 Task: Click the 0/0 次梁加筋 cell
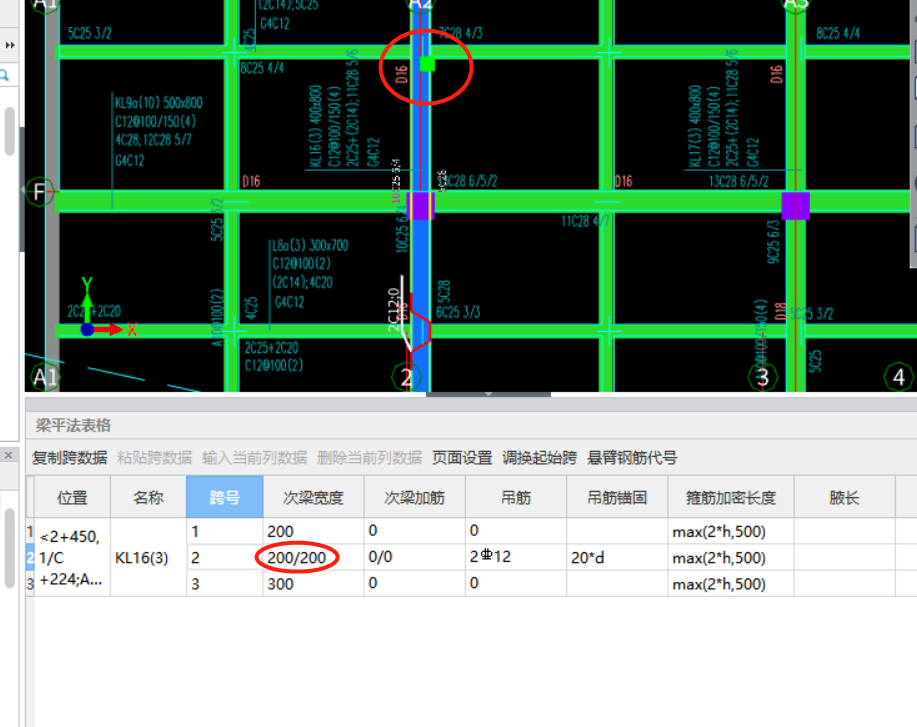[415, 557]
